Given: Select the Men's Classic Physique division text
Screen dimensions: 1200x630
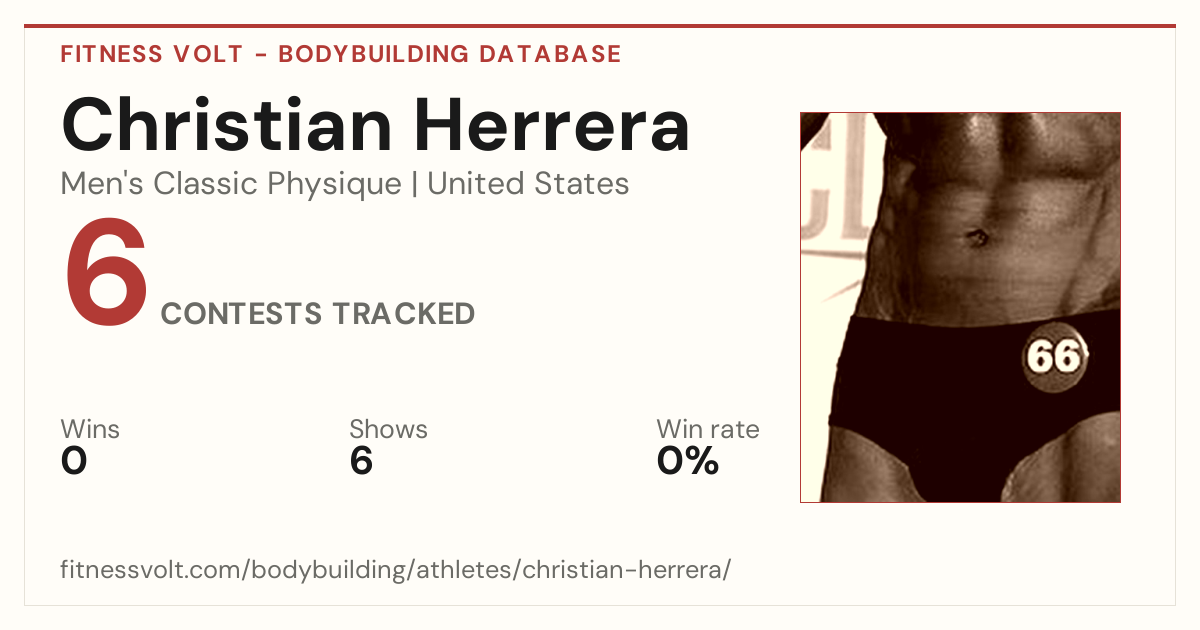Looking at the screenshot, I should [230, 184].
